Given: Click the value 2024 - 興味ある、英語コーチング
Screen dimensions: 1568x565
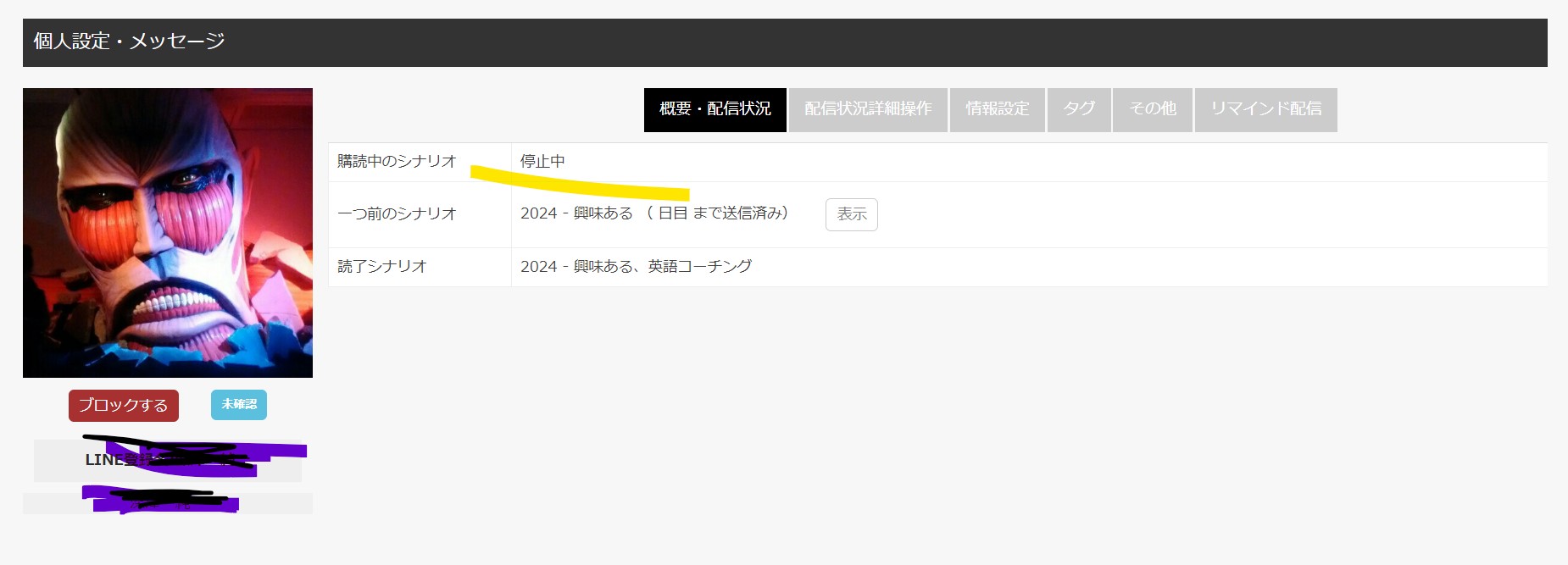Looking at the screenshot, I should coord(636,266).
